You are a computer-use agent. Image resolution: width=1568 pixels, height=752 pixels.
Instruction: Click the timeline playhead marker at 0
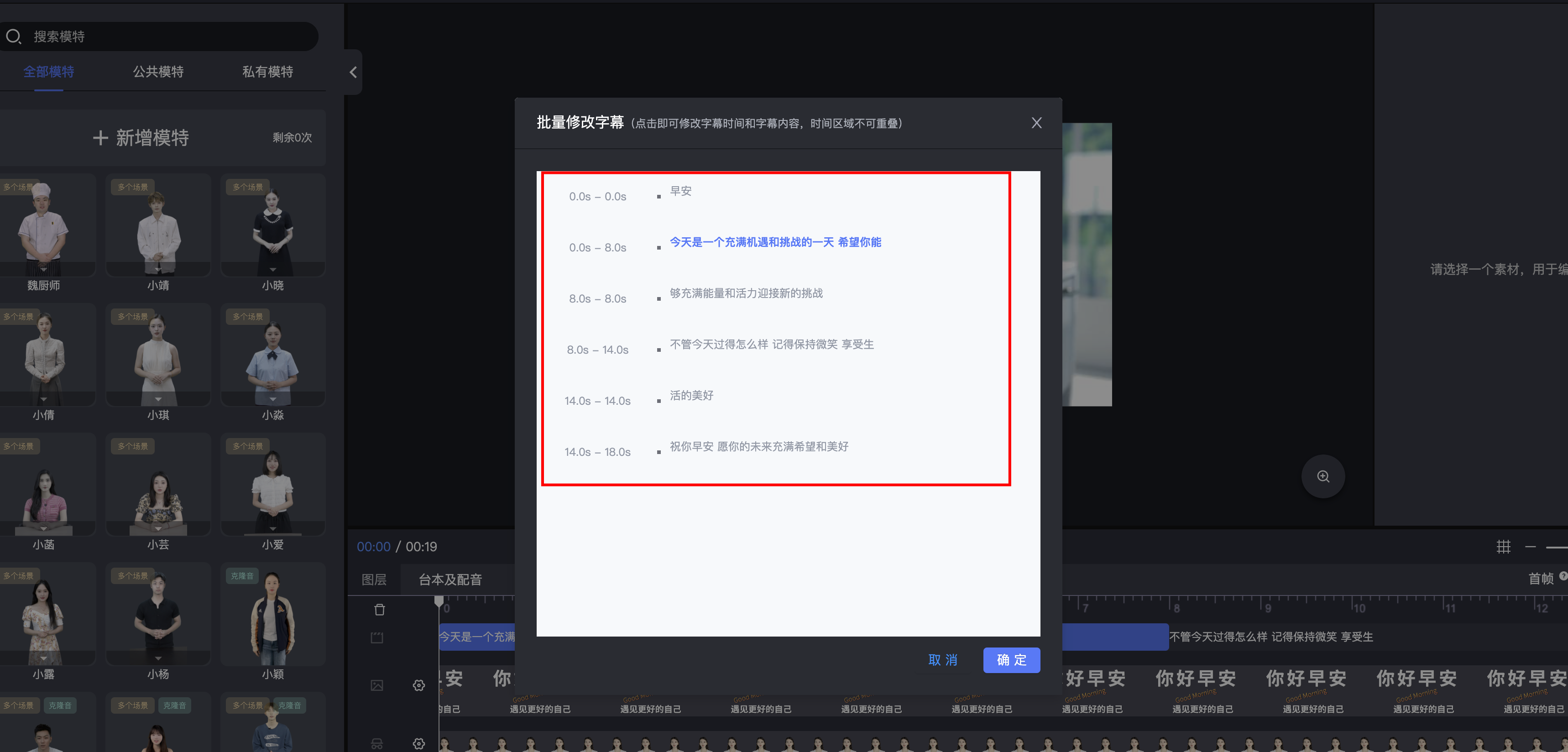pyautogui.click(x=439, y=602)
